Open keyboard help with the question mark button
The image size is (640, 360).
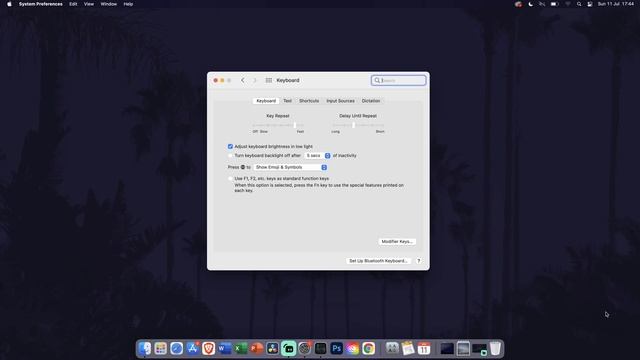click(418, 261)
